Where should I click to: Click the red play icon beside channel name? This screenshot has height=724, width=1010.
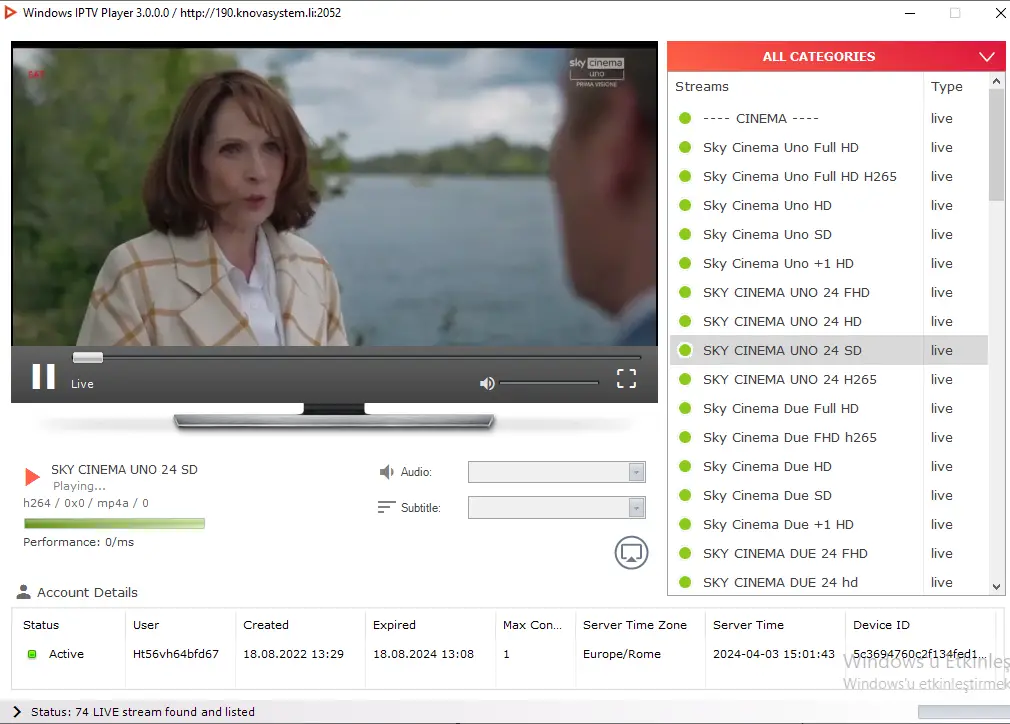pyautogui.click(x=32, y=477)
